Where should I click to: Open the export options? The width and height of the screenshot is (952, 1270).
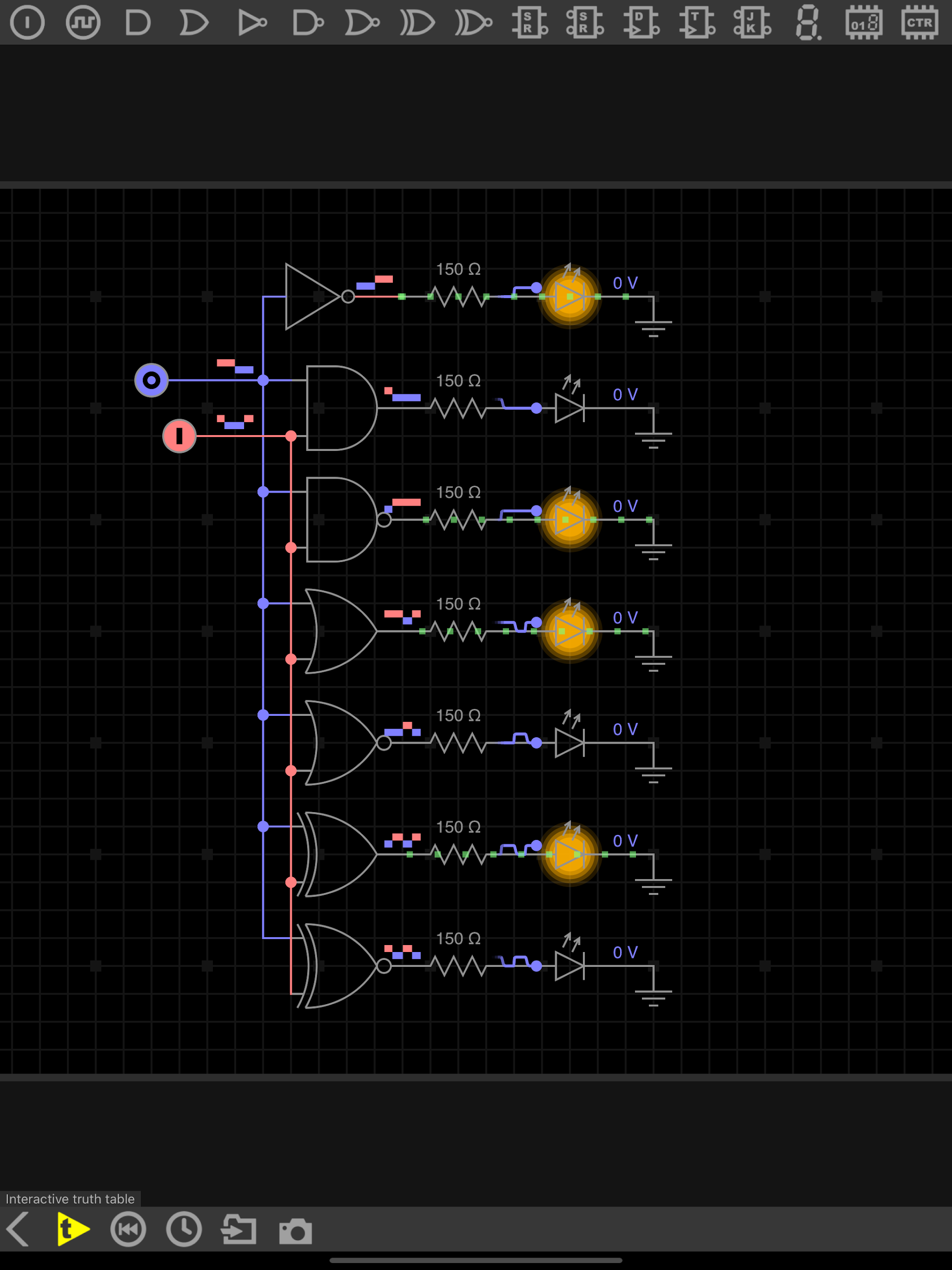pos(238,1229)
